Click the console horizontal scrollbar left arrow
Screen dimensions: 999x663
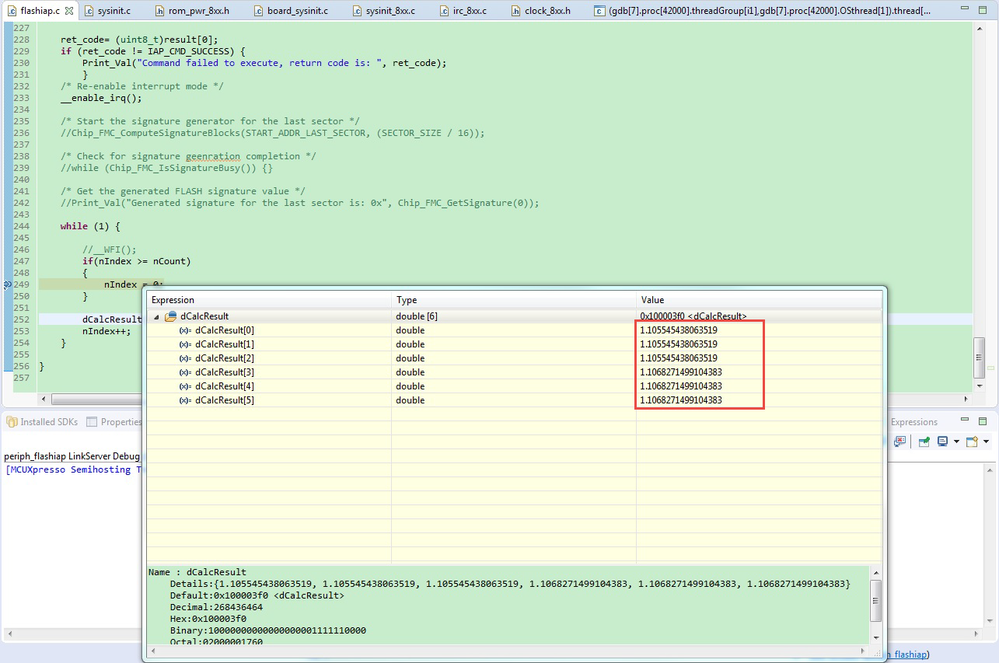coord(9,634)
